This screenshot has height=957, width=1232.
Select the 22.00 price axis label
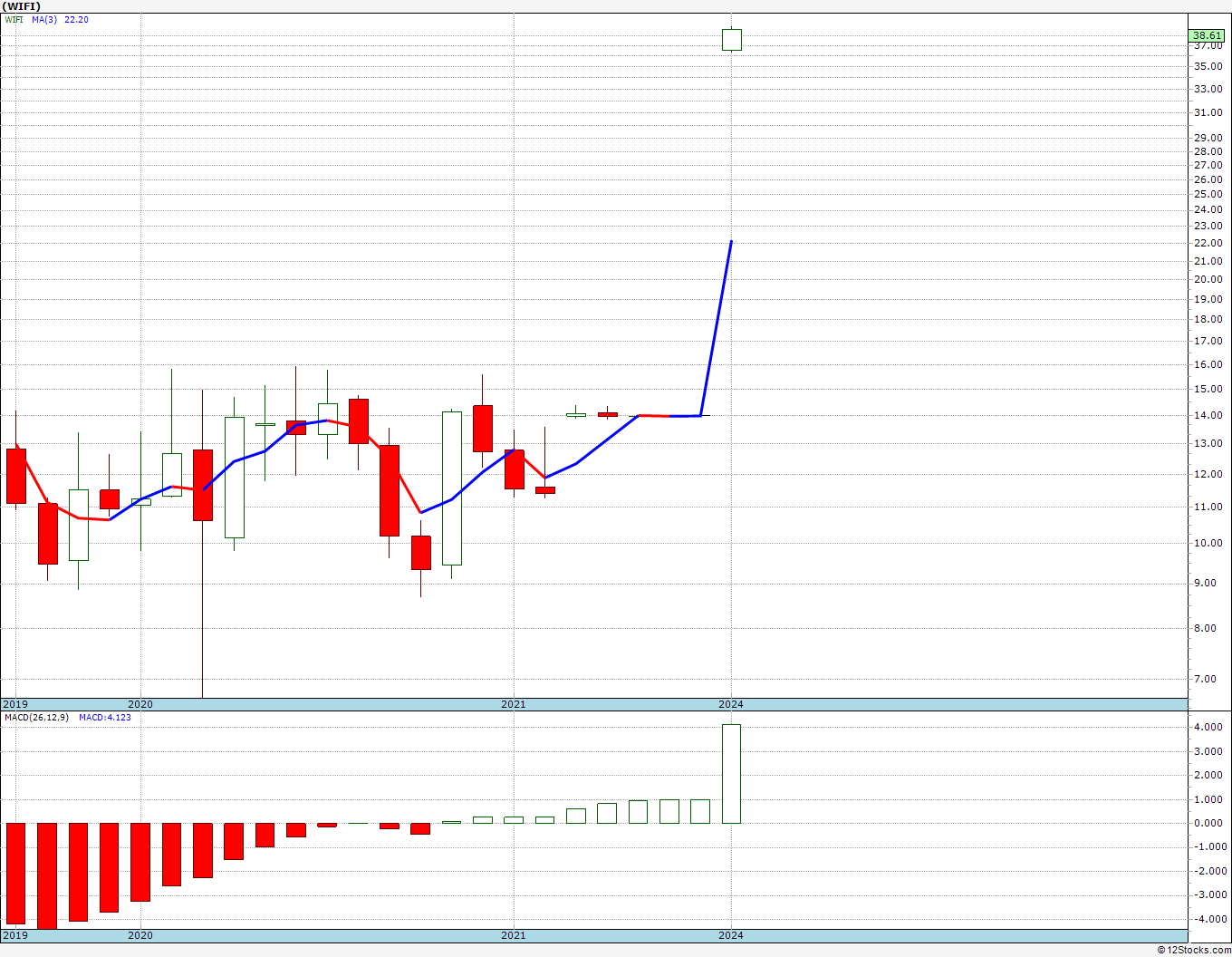1208,243
